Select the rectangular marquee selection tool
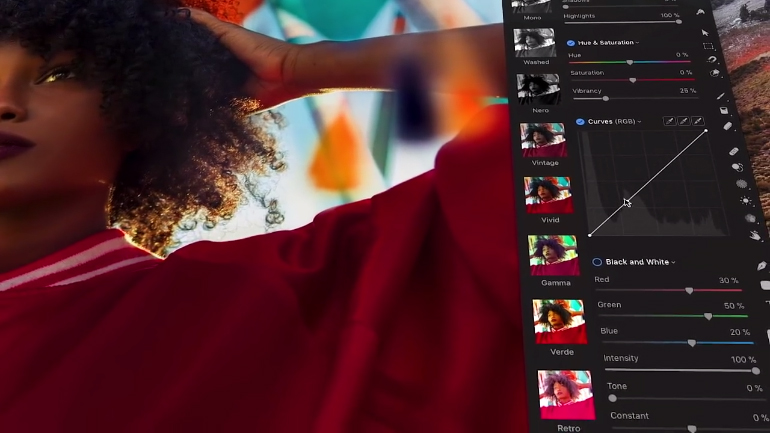This screenshot has height=433, width=770. 708,46
